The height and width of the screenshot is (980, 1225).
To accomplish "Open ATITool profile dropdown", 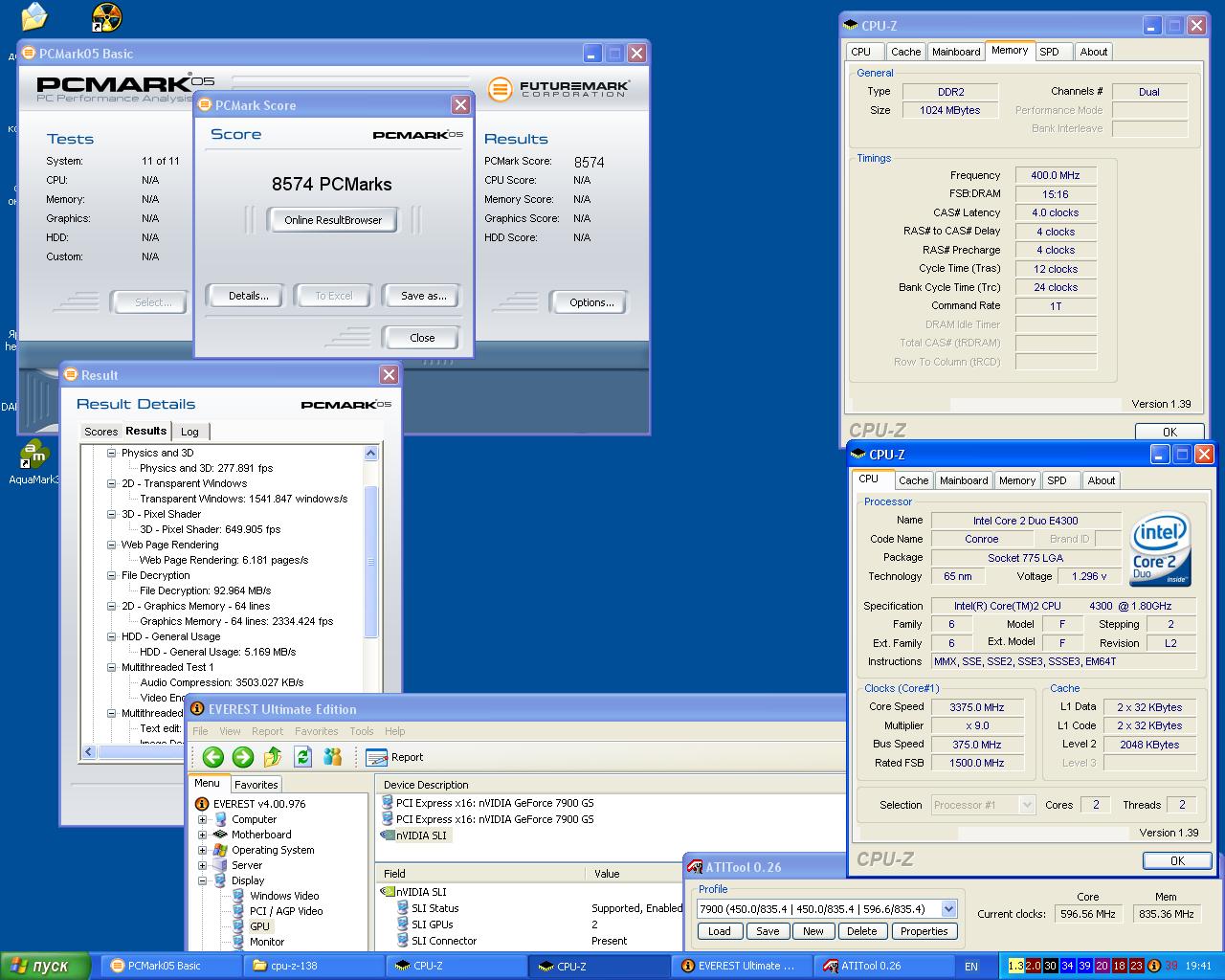I will tap(948, 909).
